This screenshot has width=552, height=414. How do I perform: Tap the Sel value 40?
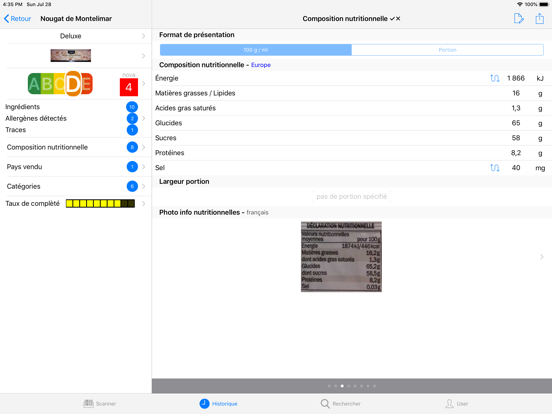[516, 168]
